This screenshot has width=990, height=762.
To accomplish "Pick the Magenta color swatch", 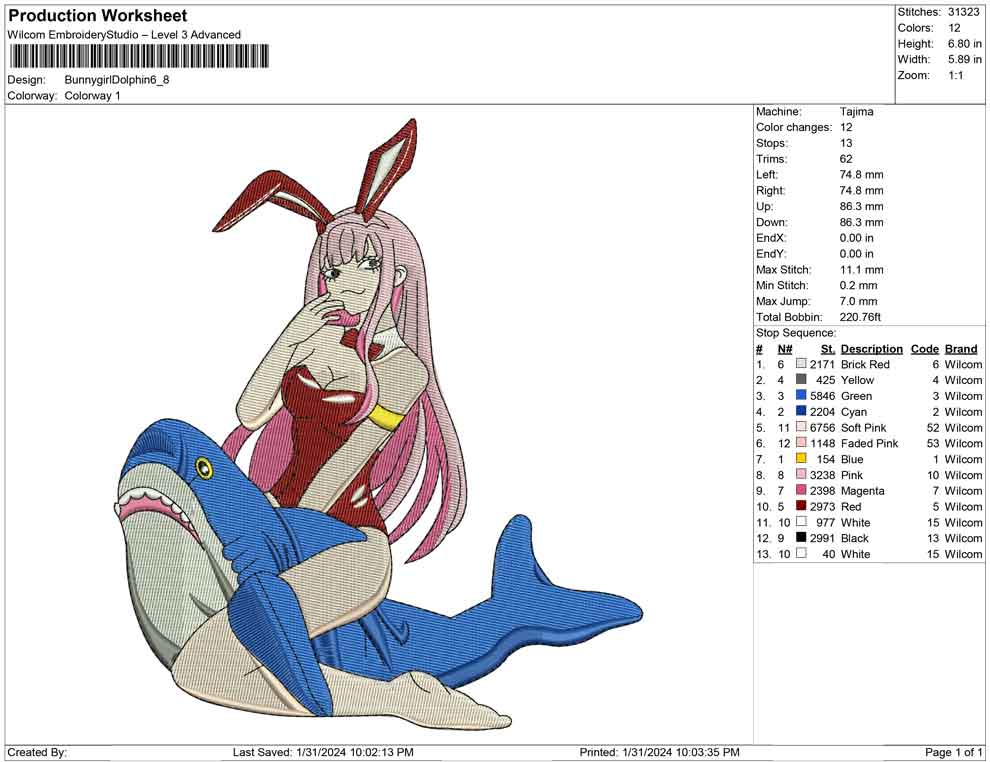I will coord(801,490).
